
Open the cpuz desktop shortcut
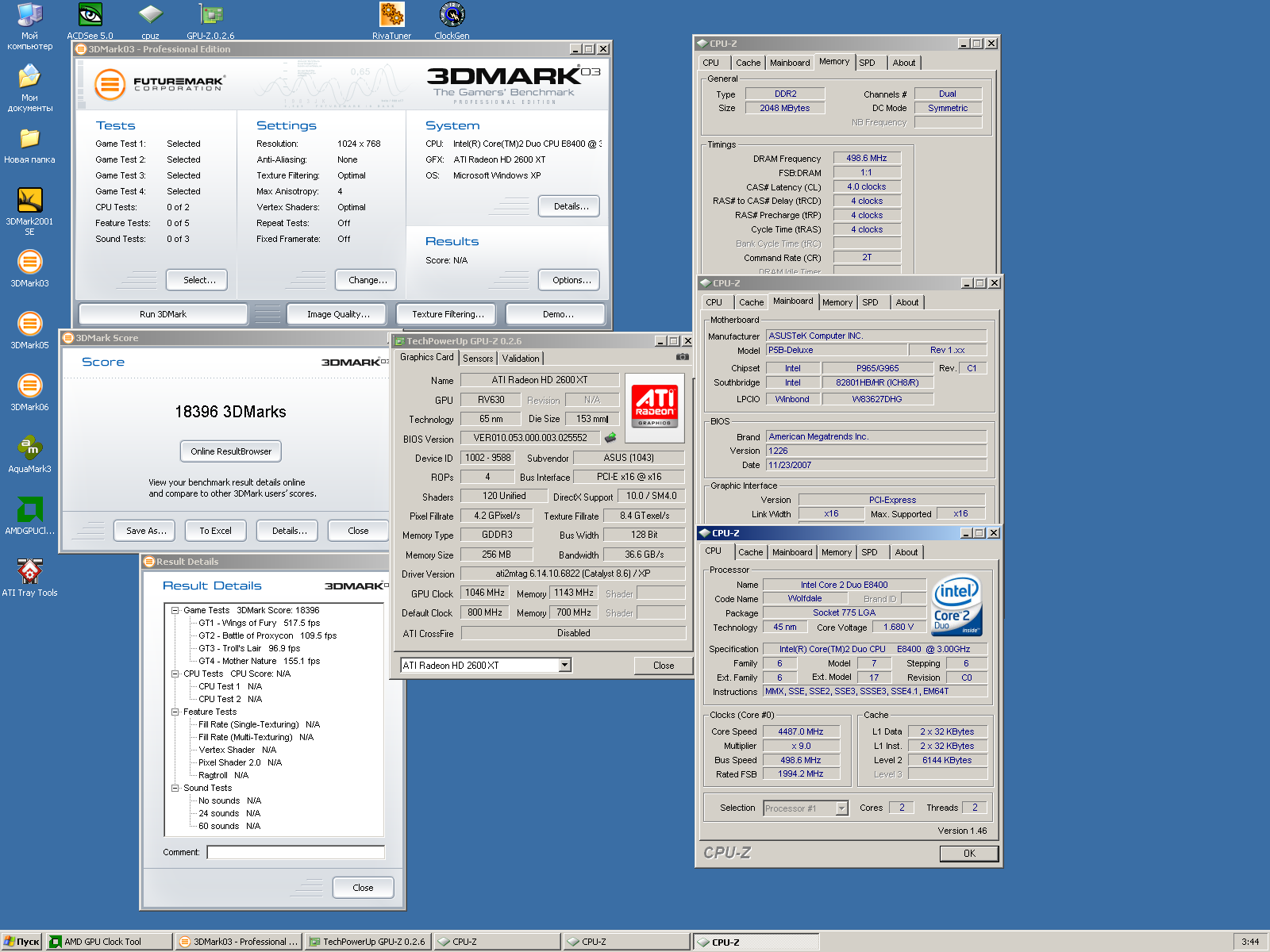click(150, 20)
